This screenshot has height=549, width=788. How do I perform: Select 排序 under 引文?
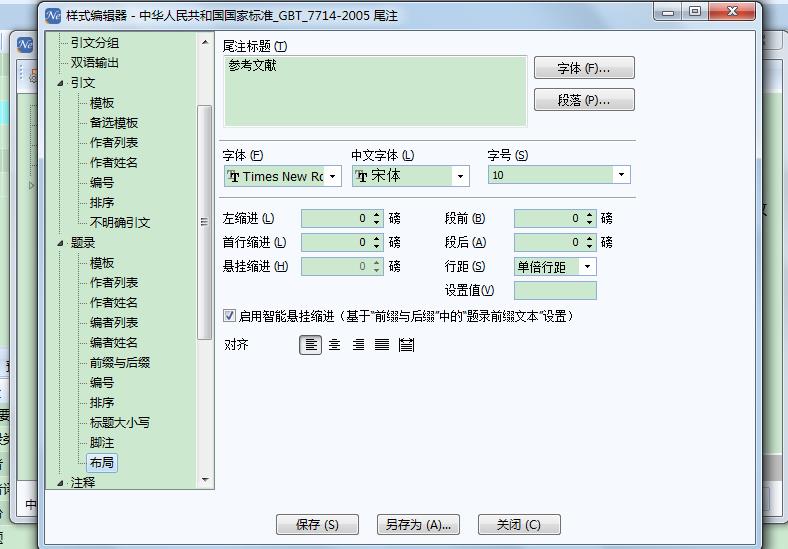click(x=102, y=203)
